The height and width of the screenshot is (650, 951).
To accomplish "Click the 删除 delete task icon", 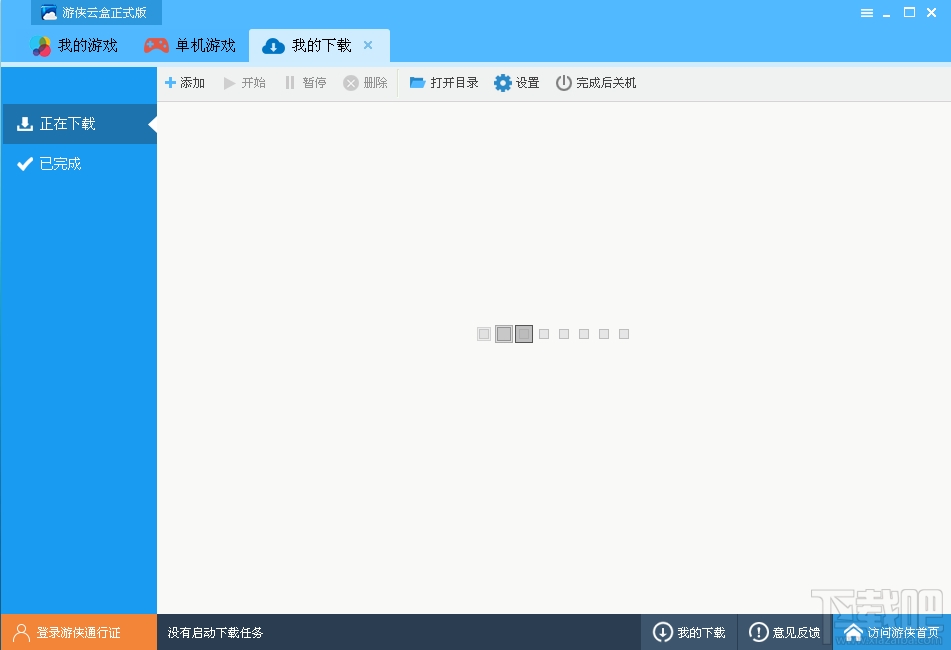I will (x=350, y=83).
